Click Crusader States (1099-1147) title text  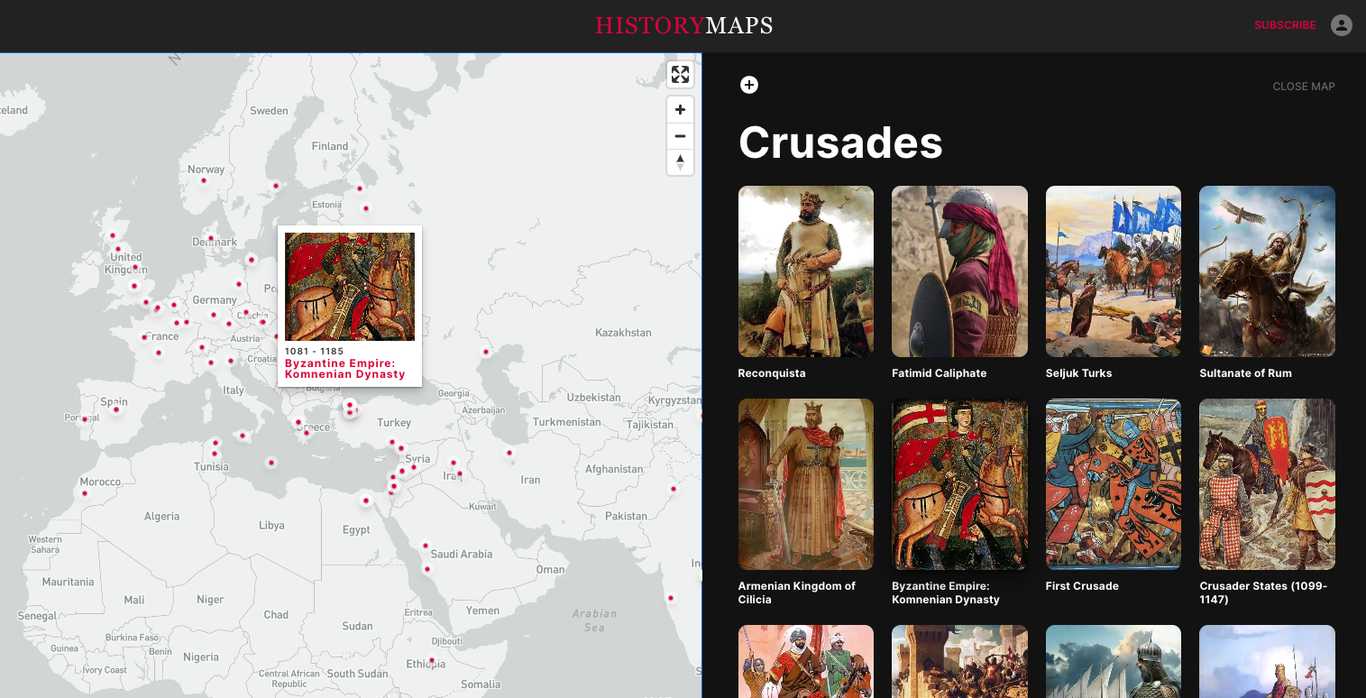(1263, 593)
